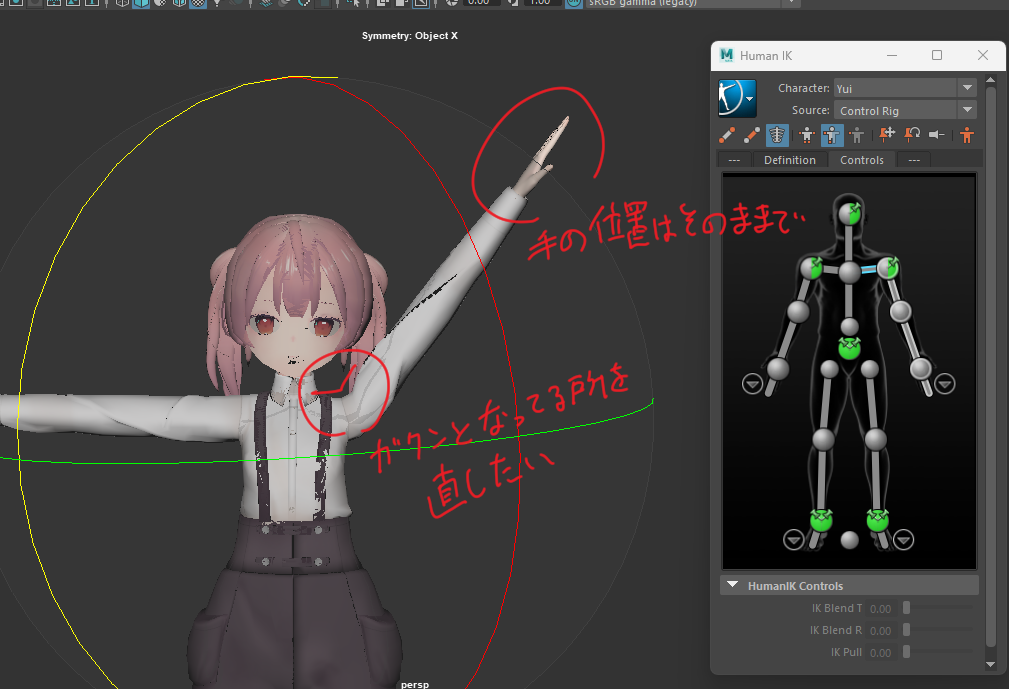Select the screen-left wrist effector

coord(778,369)
